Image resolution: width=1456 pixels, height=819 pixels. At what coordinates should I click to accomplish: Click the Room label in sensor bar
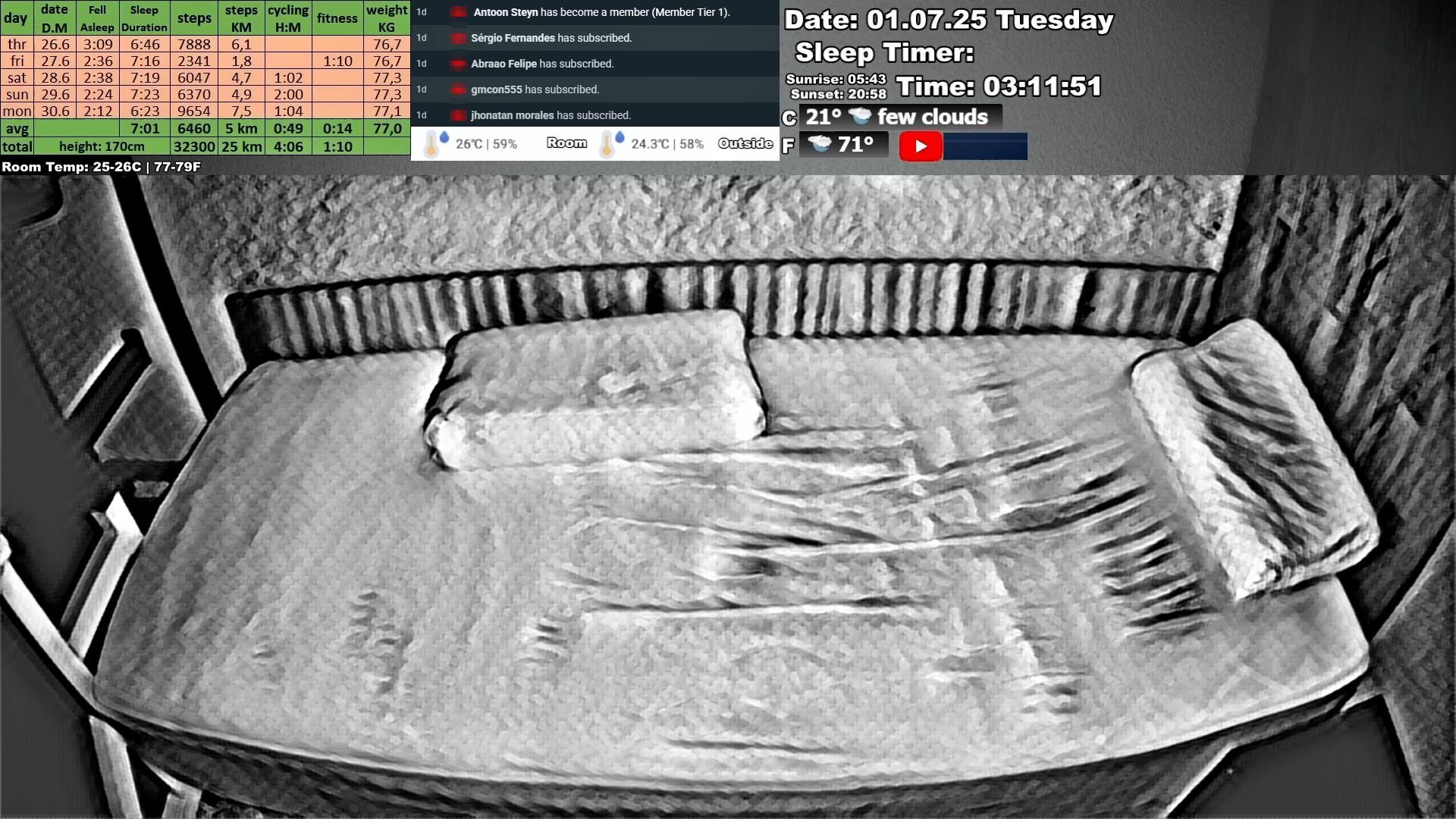tap(566, 143)
